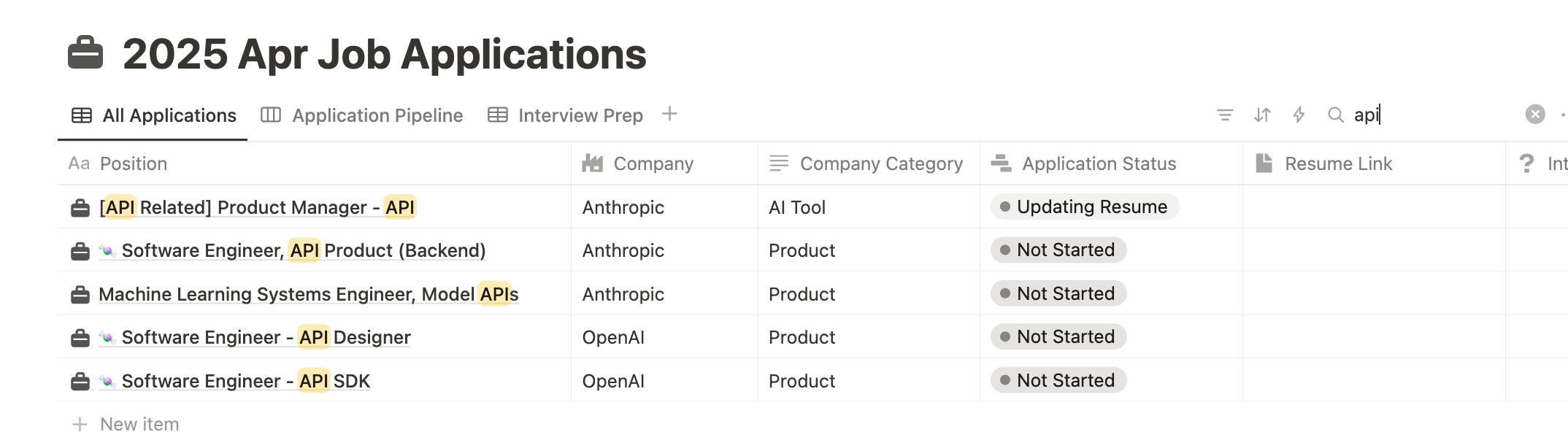The height and width of the screenshot is (432, 1568).
Task: Open the sort options icon
Action: pos(1262,115)
